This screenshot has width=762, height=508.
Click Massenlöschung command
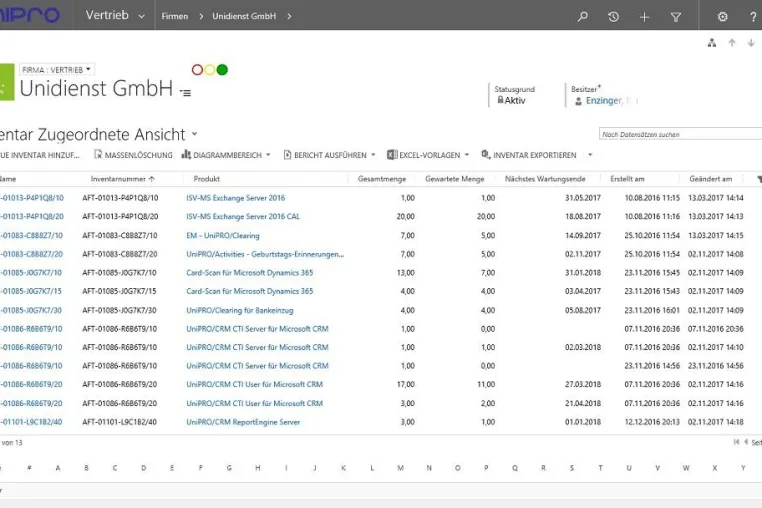click(x=133, y=155)
